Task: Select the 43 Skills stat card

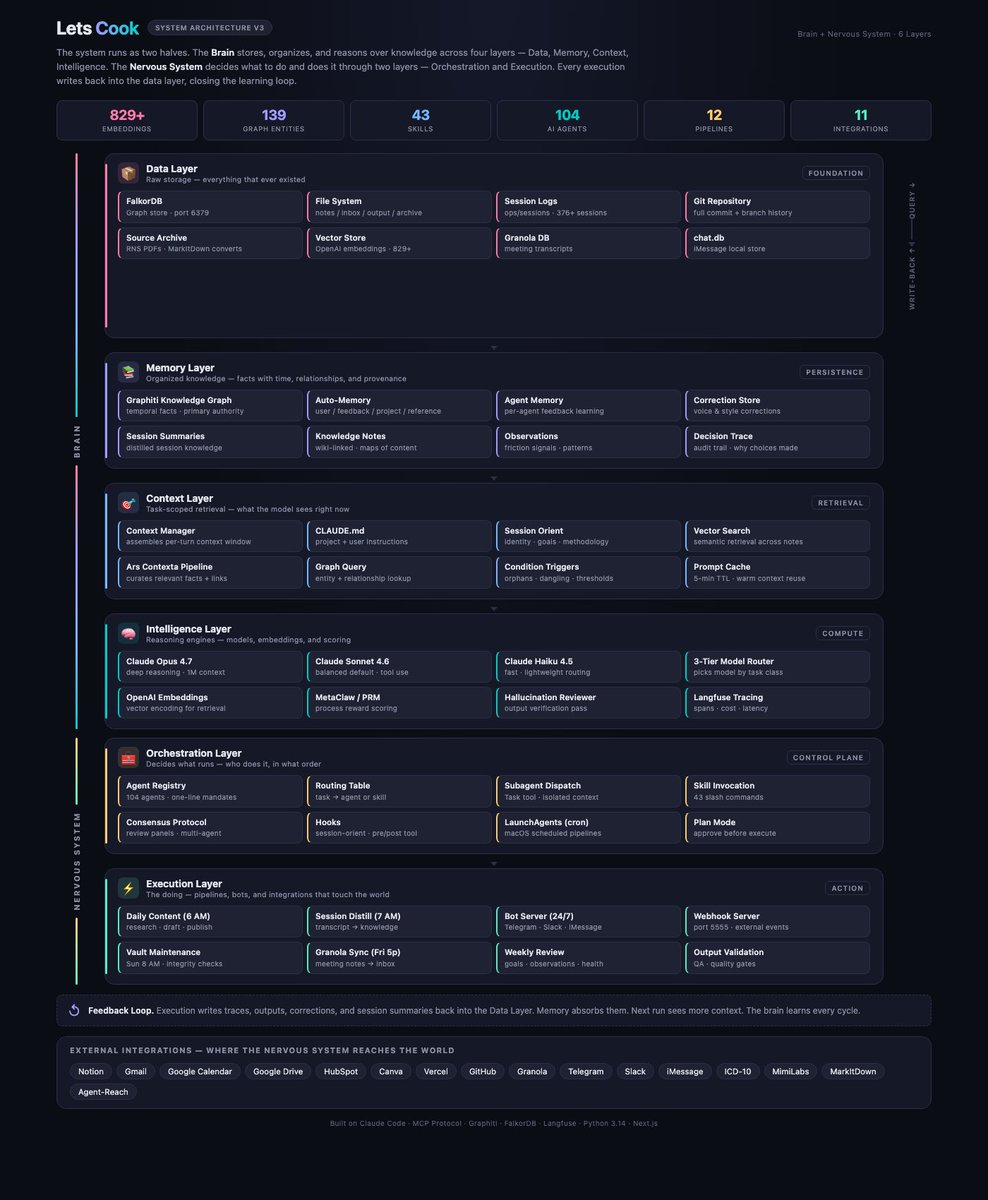Action: (420, 120)
